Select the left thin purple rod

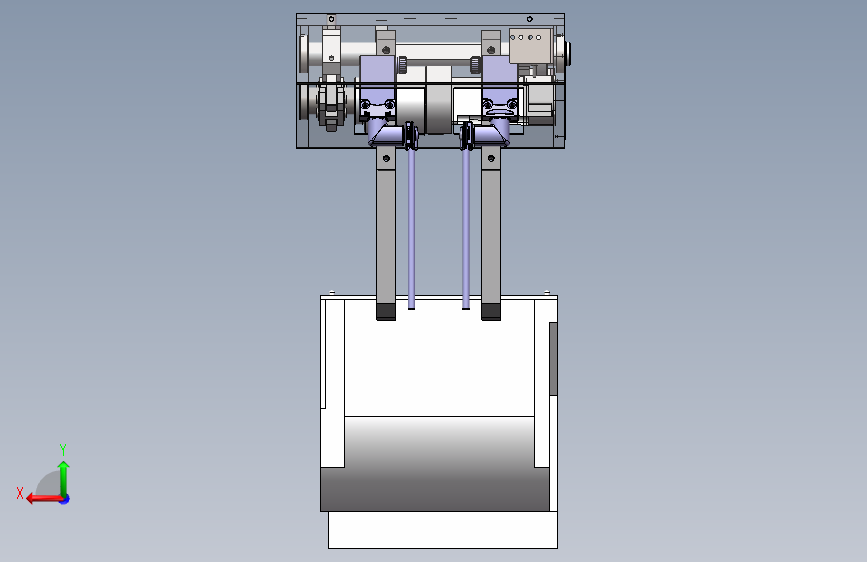tap(411, 228)
